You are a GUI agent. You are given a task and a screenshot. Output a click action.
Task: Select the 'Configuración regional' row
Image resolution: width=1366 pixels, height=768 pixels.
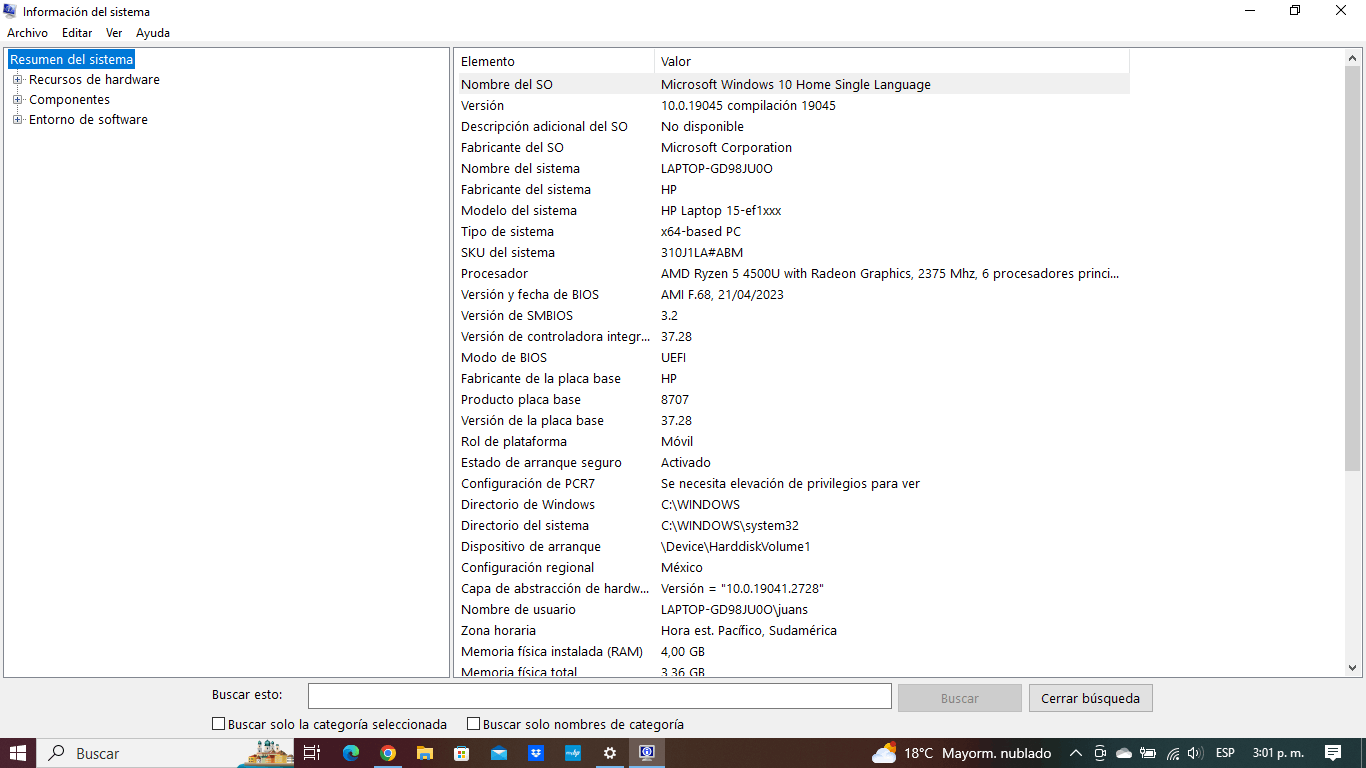(x=793, y=568)
